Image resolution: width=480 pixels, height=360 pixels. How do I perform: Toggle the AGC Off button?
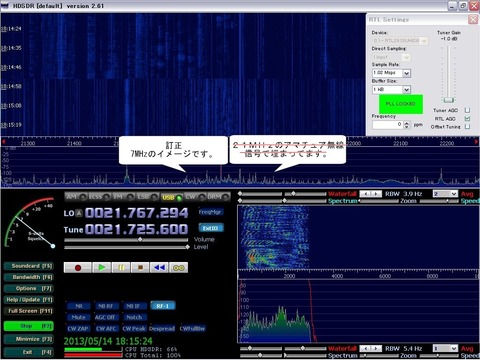pyautogui.click(x=106, y=317)
